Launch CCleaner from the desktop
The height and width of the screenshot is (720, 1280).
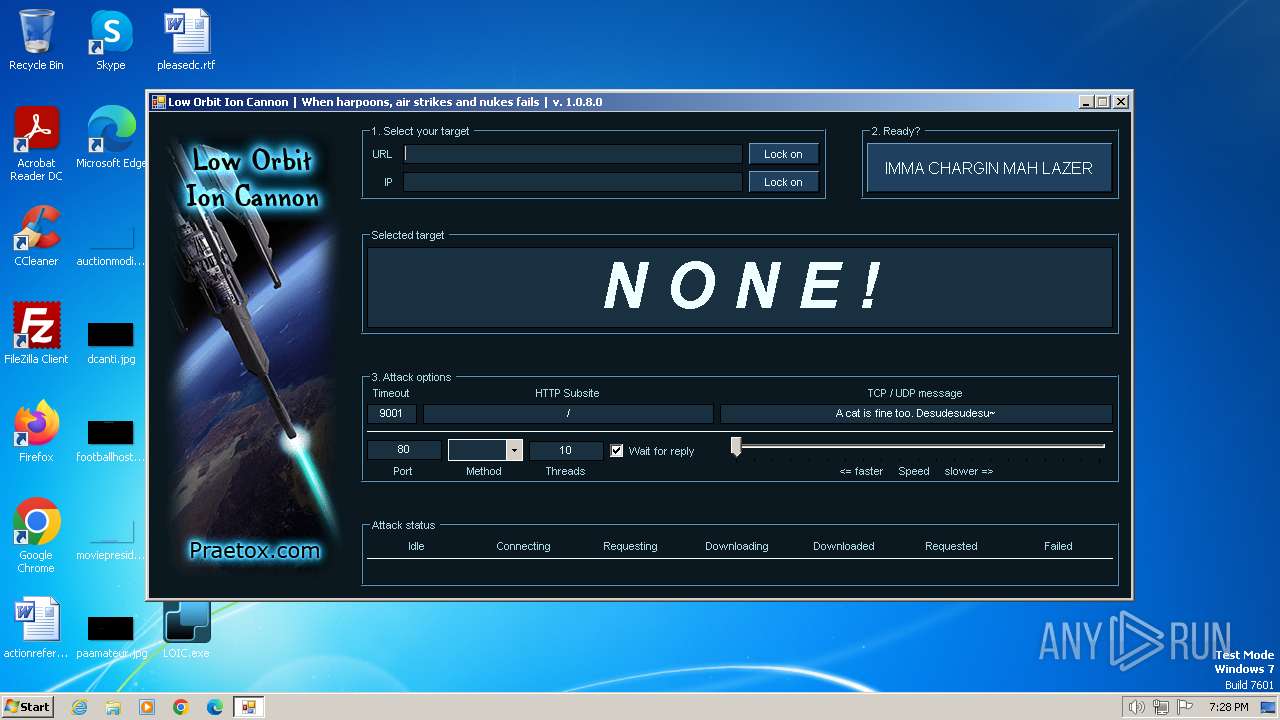click(x=36, y=236)
